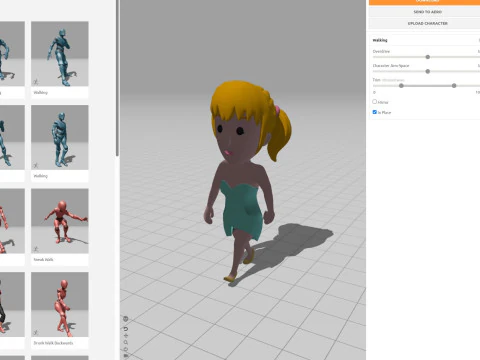Click the 'Sneak Walk' caption text
Screen dimensions: 480x360
pyautogui.click(x=43, y=259)
